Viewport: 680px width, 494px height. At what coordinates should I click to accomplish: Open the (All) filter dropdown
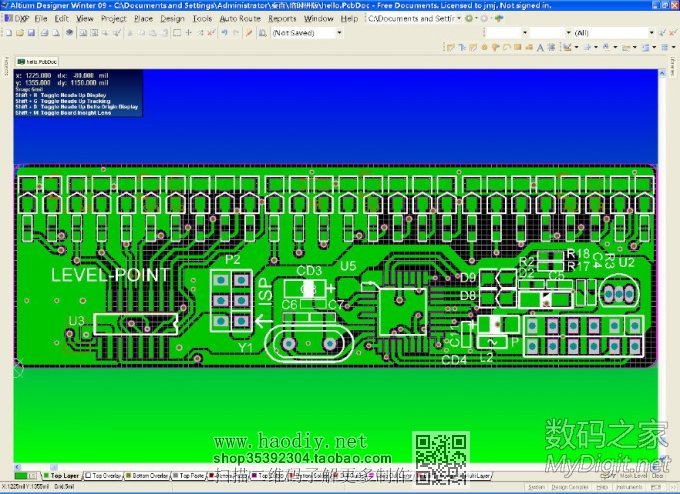coord(652,33)
